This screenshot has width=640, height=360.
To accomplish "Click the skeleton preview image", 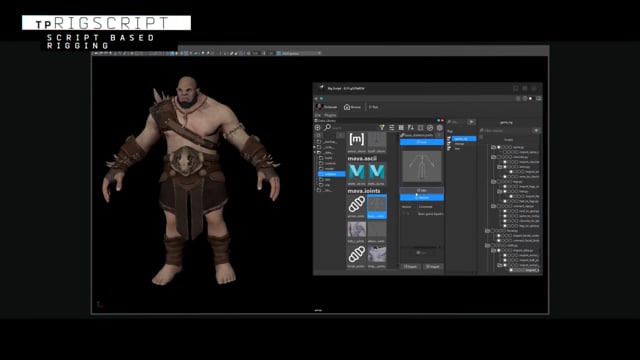I will [x=422, y=167].
